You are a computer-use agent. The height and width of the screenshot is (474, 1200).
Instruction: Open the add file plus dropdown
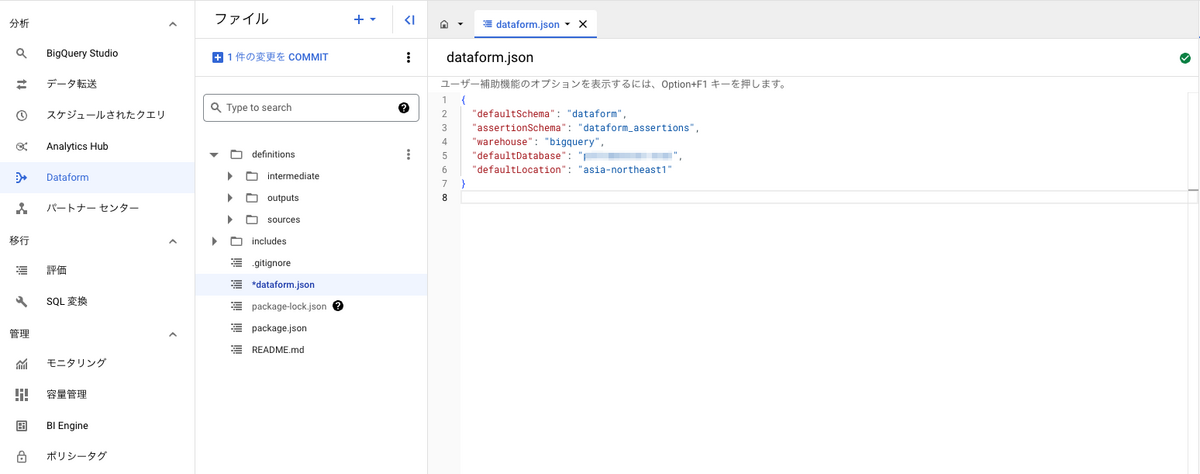(365, 19)
